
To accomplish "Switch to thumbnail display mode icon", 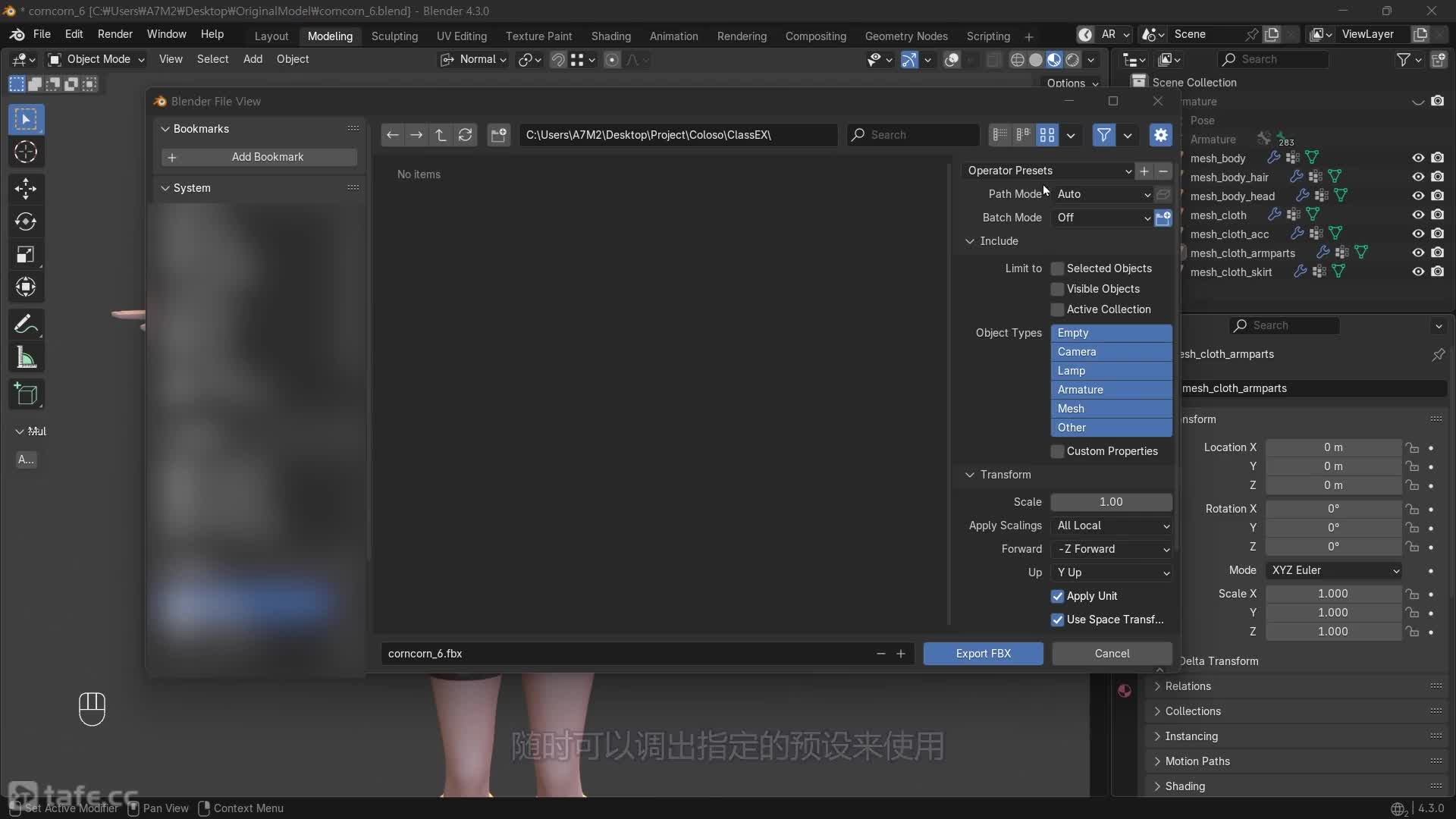I will (x=1047, y=135).
